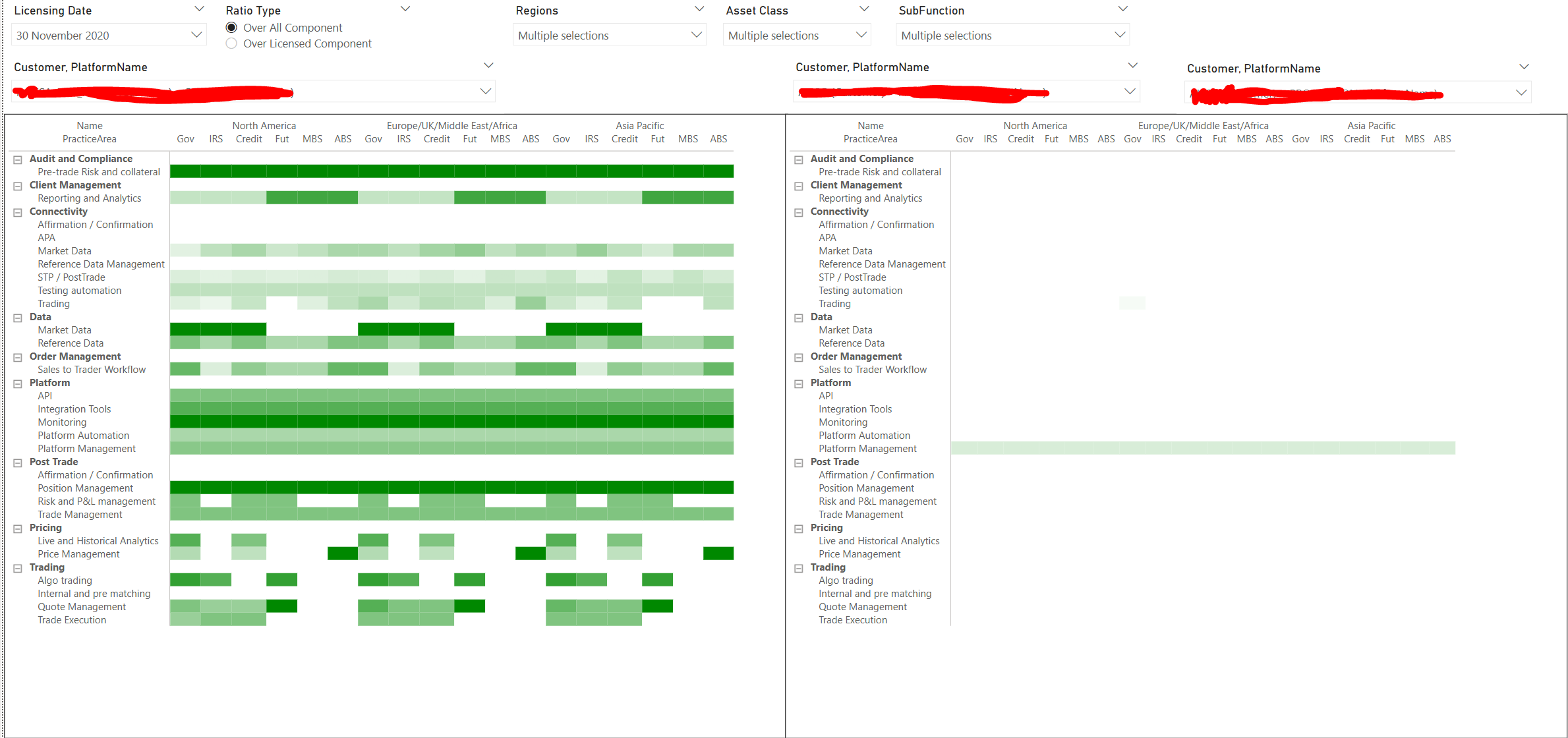Collapse Data group in right matrix

coord(798,318)
